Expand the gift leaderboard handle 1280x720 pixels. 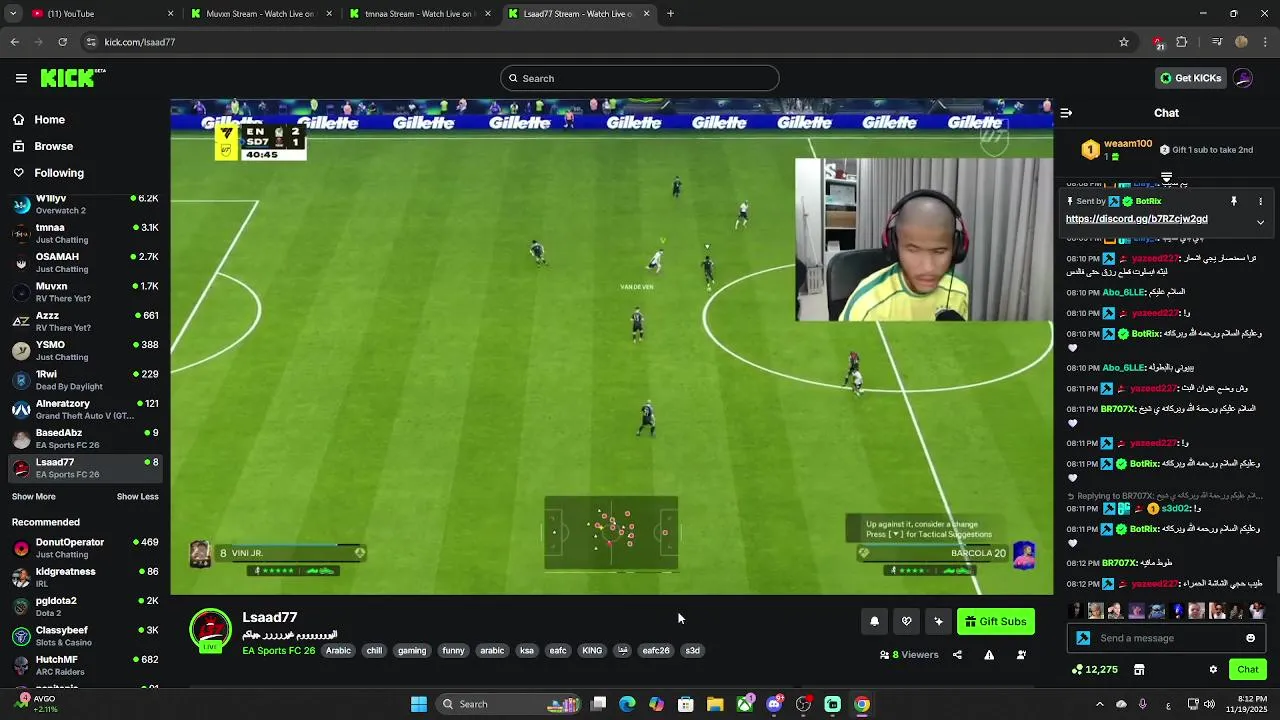pyautogui.click(x=1166, y=177)
